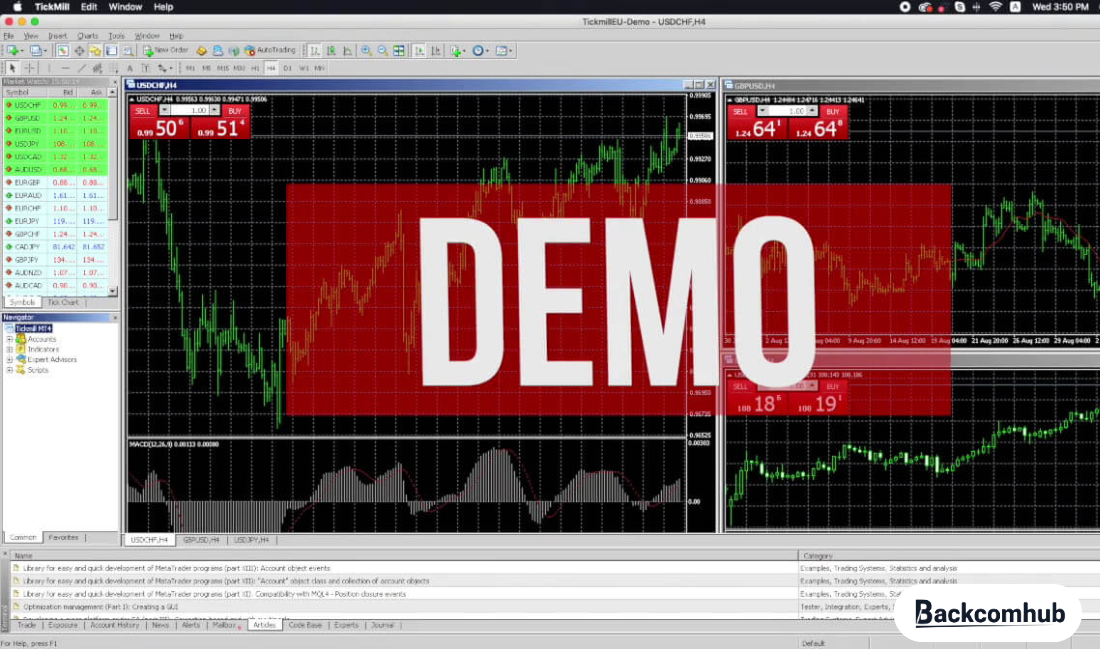Switch chart to M15 timeframe
Image resolution: width=1100 pixels, height=660 pixels.
[x=223, y=68]
